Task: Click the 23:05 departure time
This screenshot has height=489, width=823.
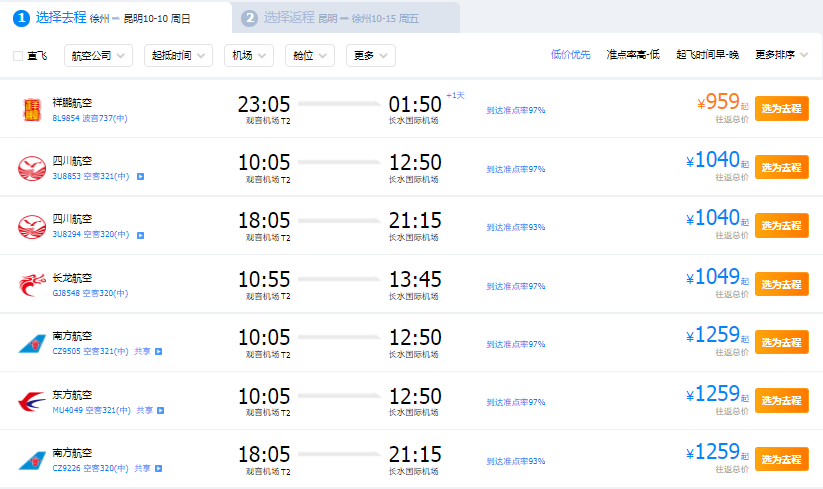Action: (264, 104)
